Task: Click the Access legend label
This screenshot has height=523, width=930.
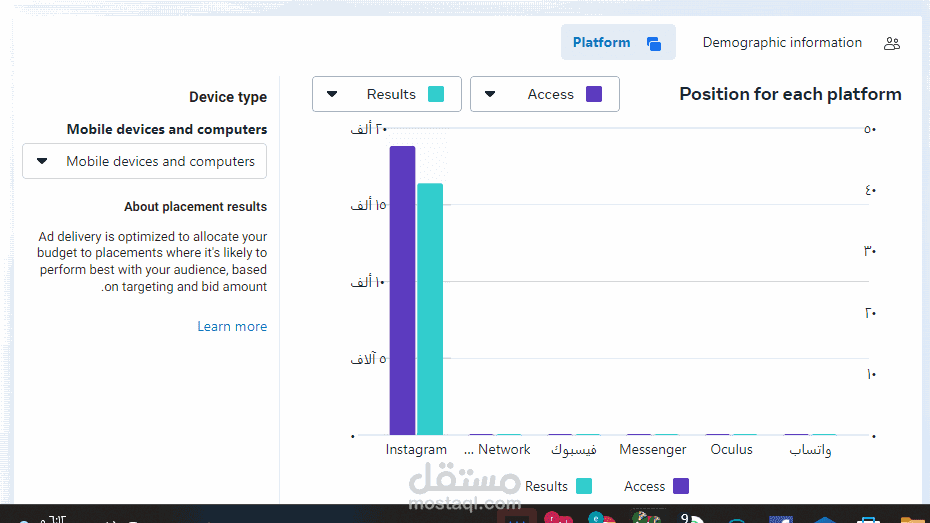Action: (644, 486)
